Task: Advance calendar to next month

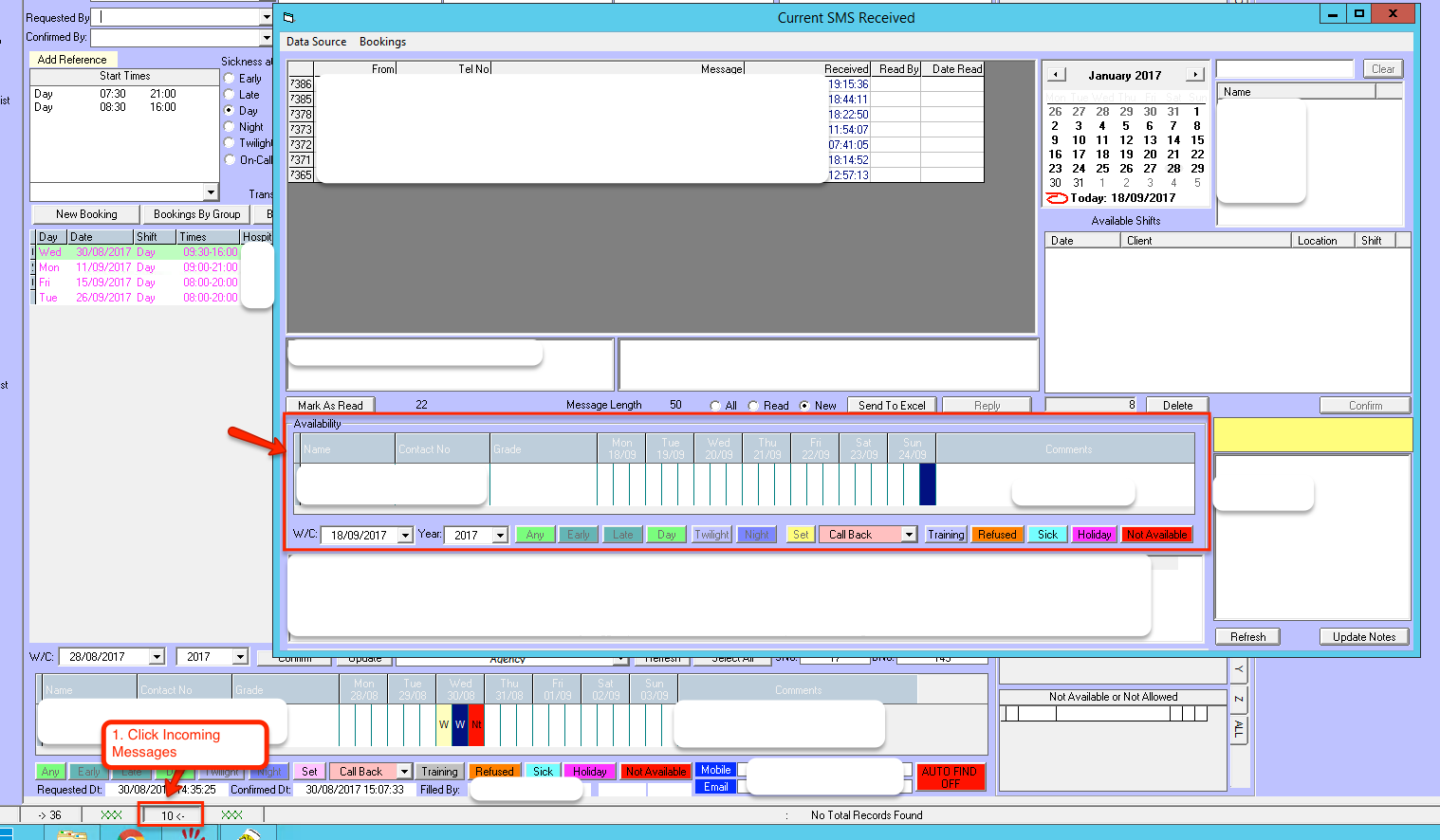Action: coord(1195,75)
